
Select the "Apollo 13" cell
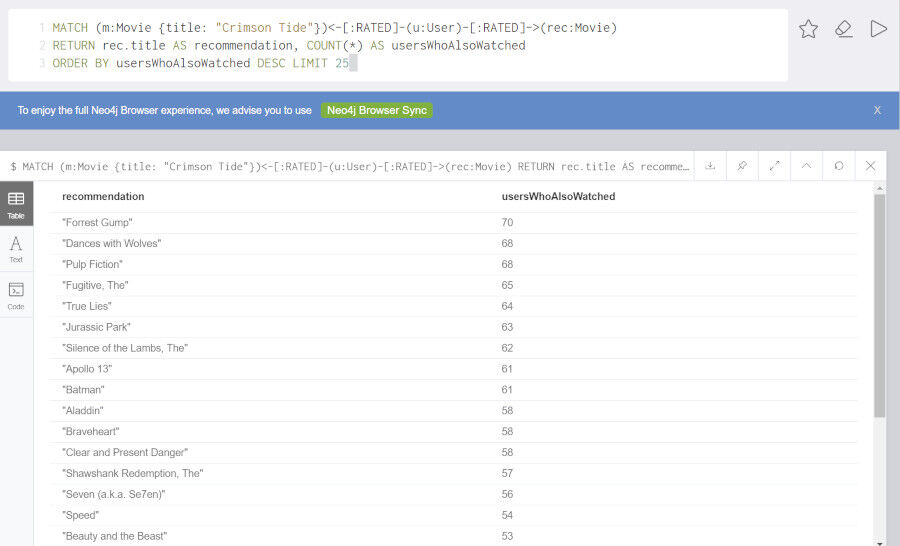click(87, 369)
